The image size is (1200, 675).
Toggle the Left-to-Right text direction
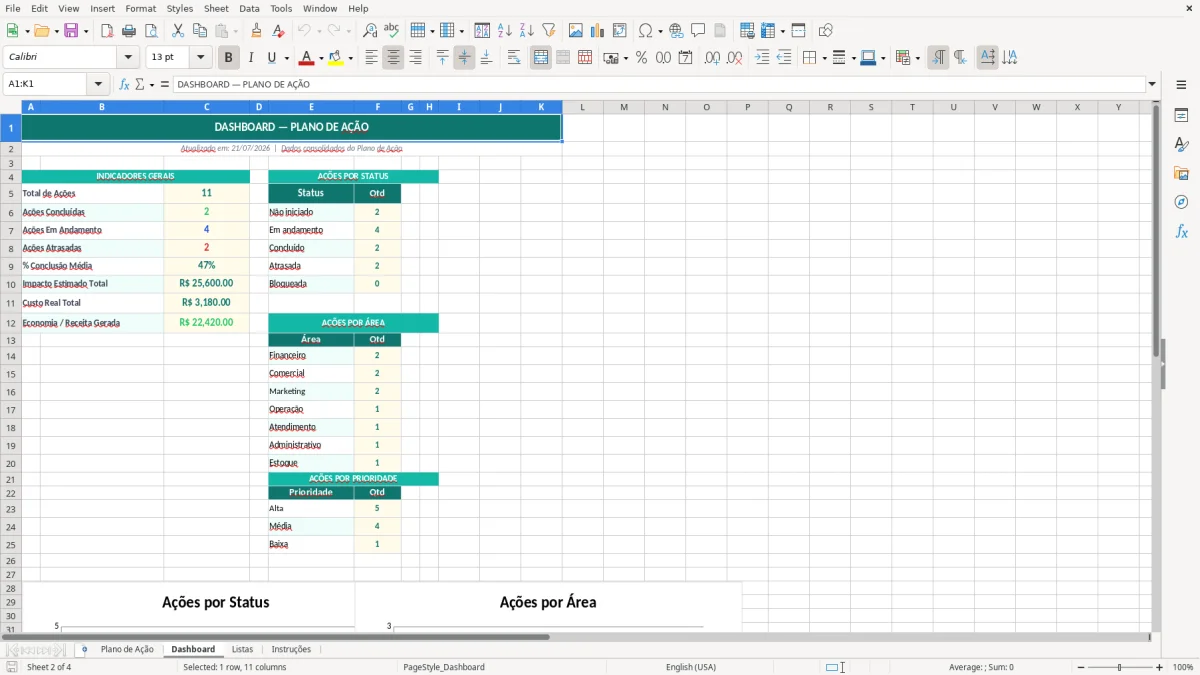pyautogui.click(x=938, y=58)
